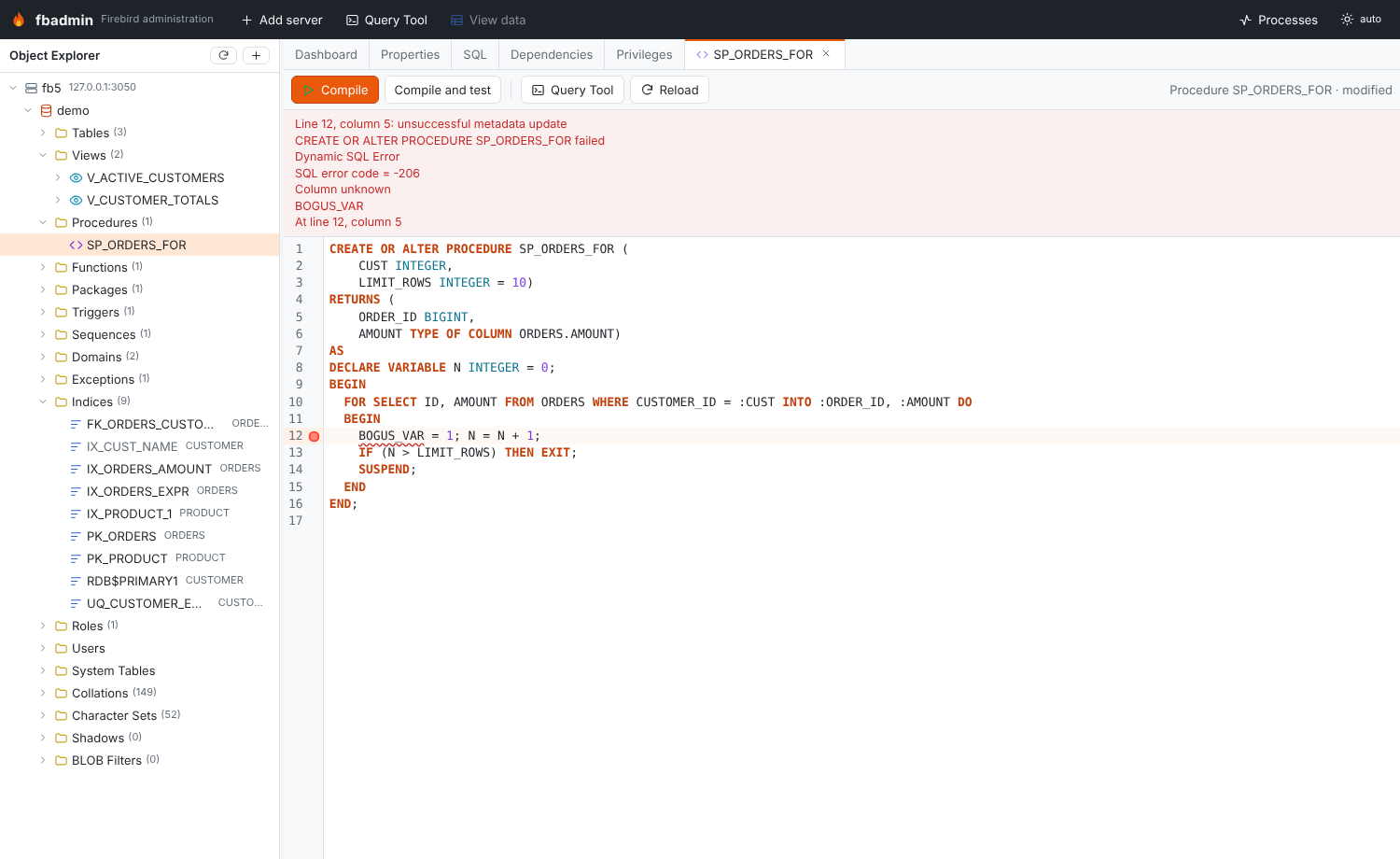The image size is (1400, 859).
Task: Click the index icon for PK_ORDERS
Action: click(76, 536)
